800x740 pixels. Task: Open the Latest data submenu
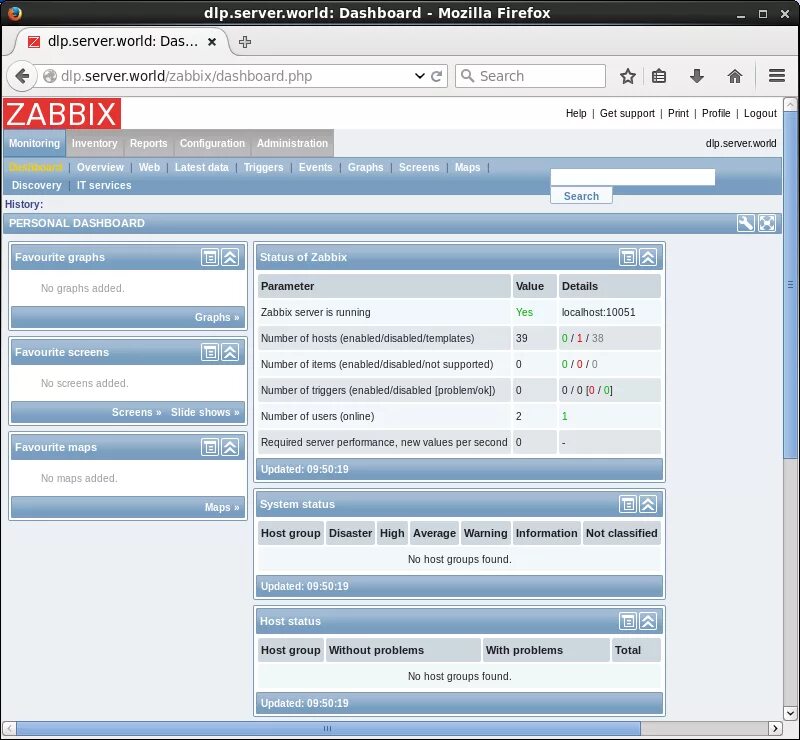click(x=202, y=167)
